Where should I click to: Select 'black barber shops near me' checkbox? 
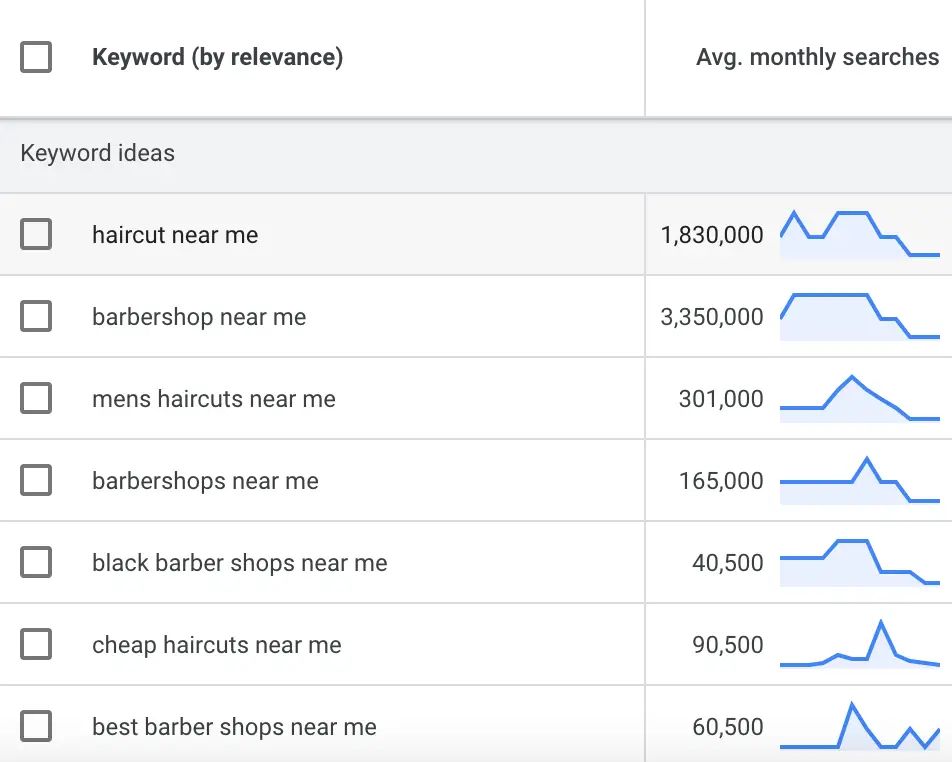pyautogui.click(x=36, y=562)
